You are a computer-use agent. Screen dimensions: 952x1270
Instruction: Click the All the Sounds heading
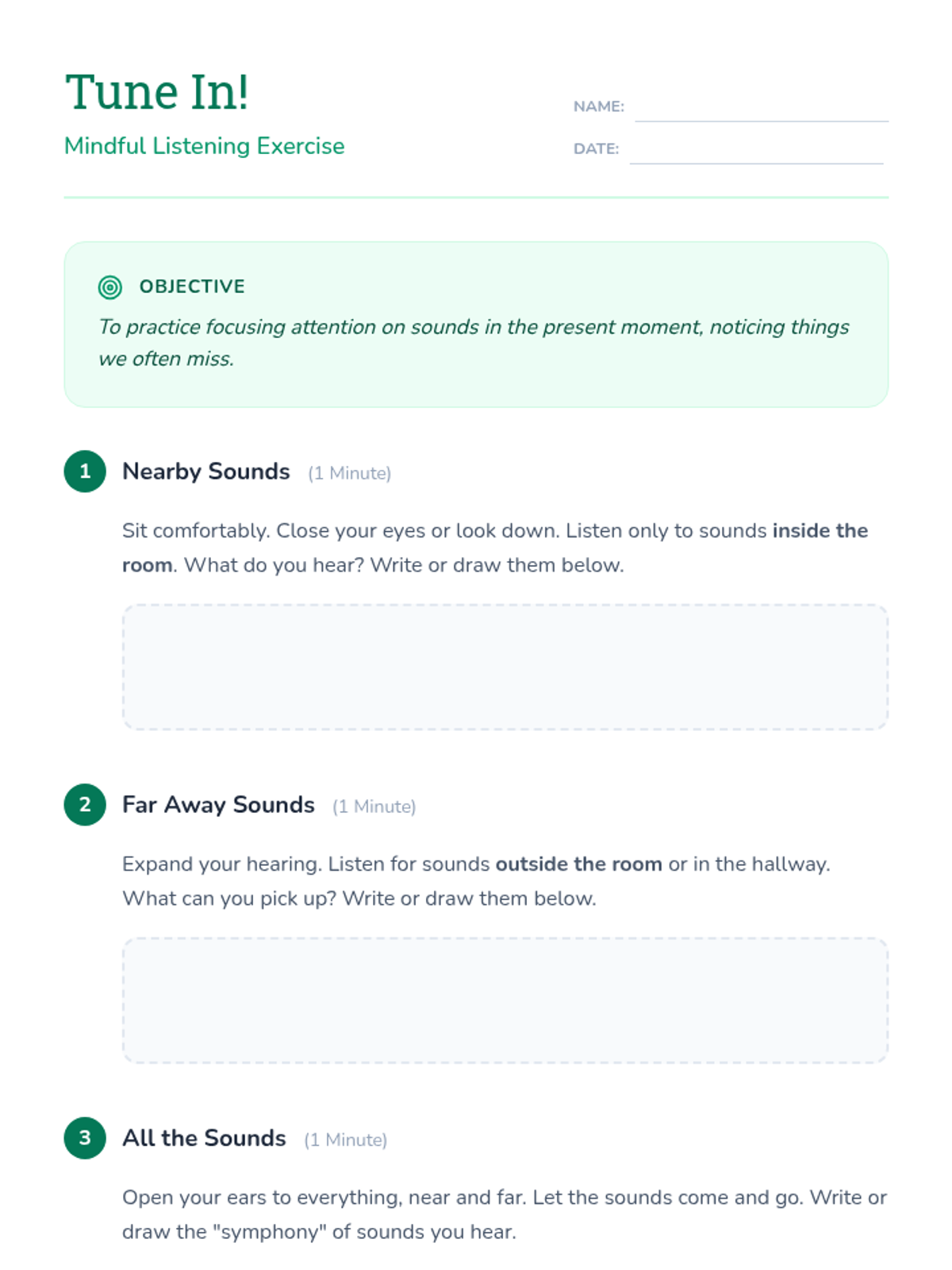(204, 1138)
